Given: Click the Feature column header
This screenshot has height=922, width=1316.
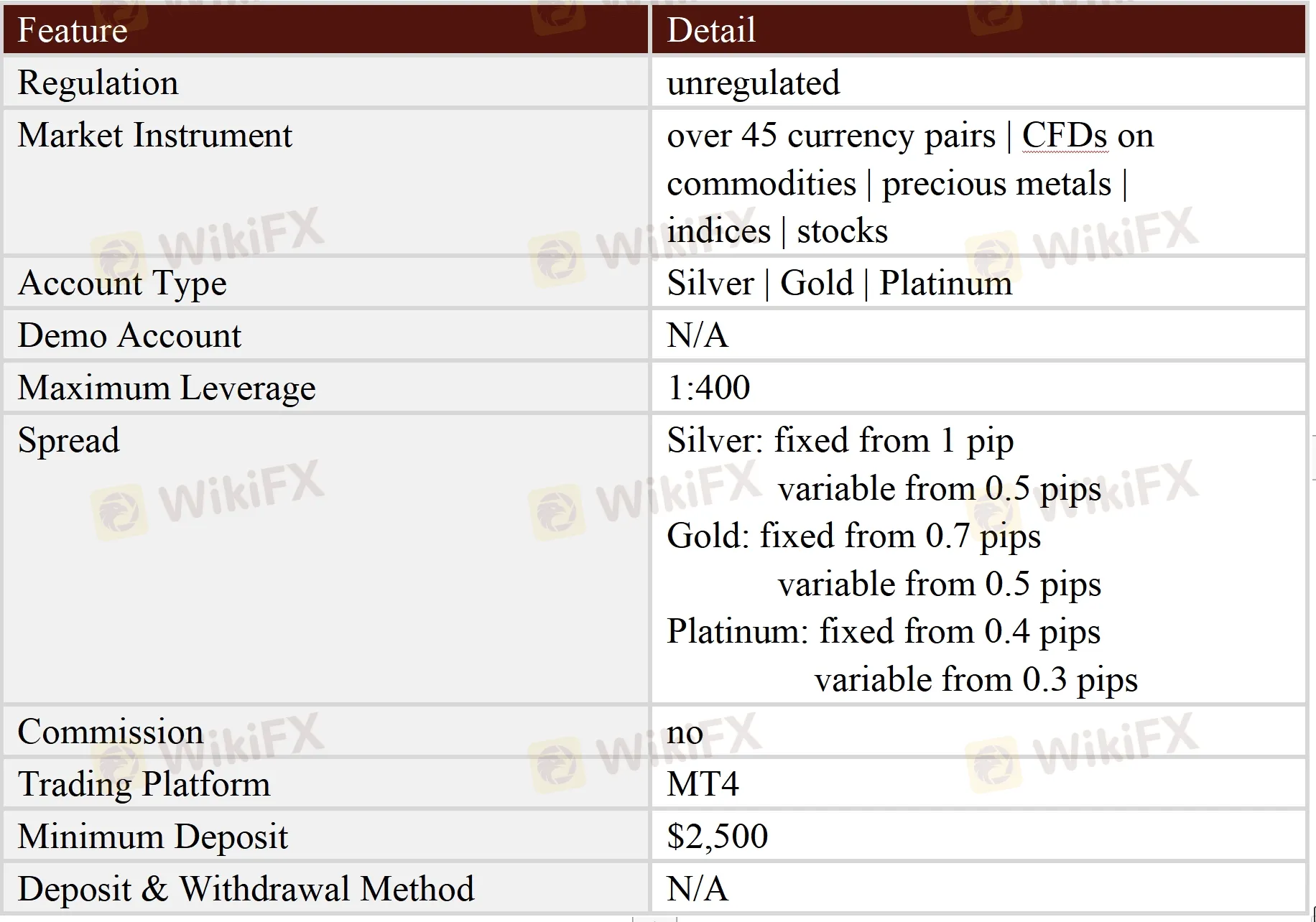Looking at the screenshot, I should (73, 30).
